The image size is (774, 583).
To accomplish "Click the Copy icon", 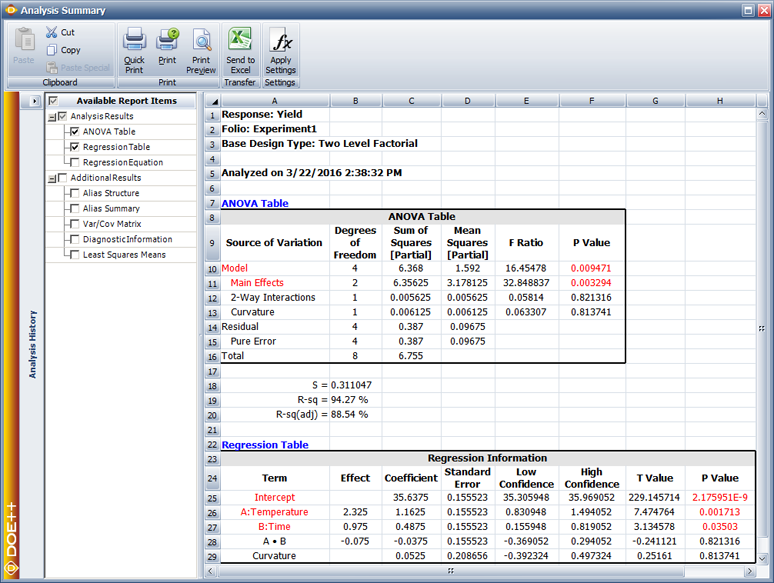I will tap(51, 50).
